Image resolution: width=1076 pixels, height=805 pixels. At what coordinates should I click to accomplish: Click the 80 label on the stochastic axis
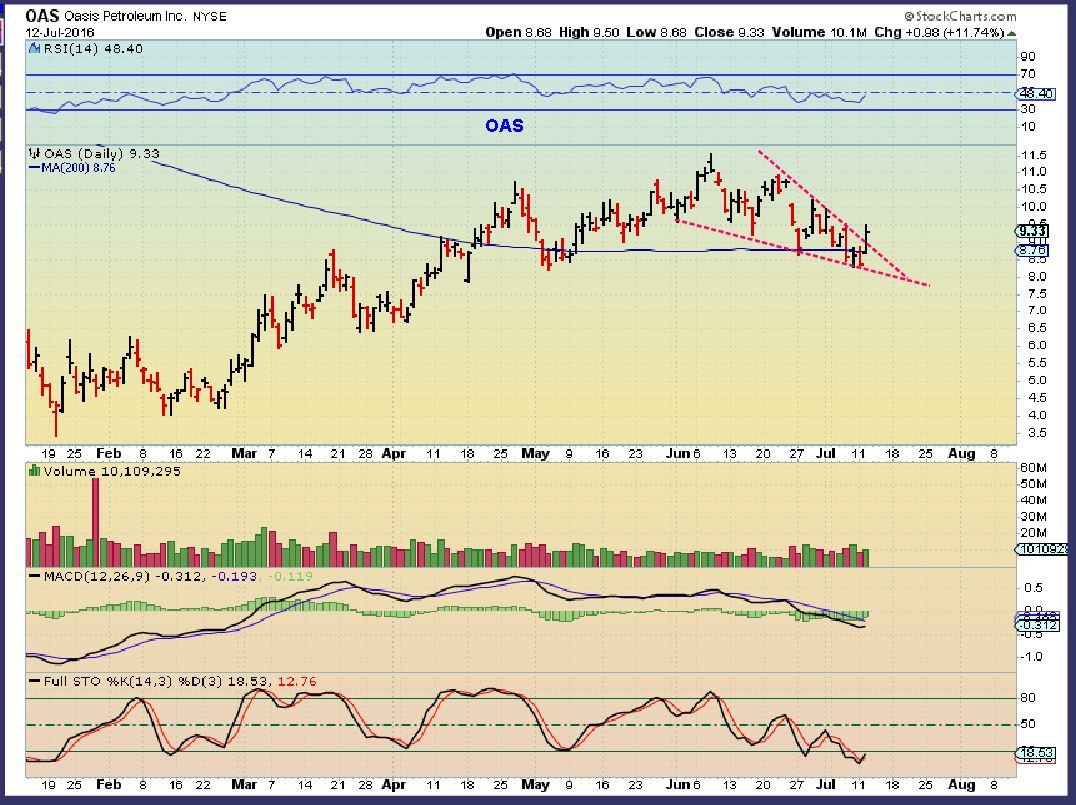[1028, 698]
